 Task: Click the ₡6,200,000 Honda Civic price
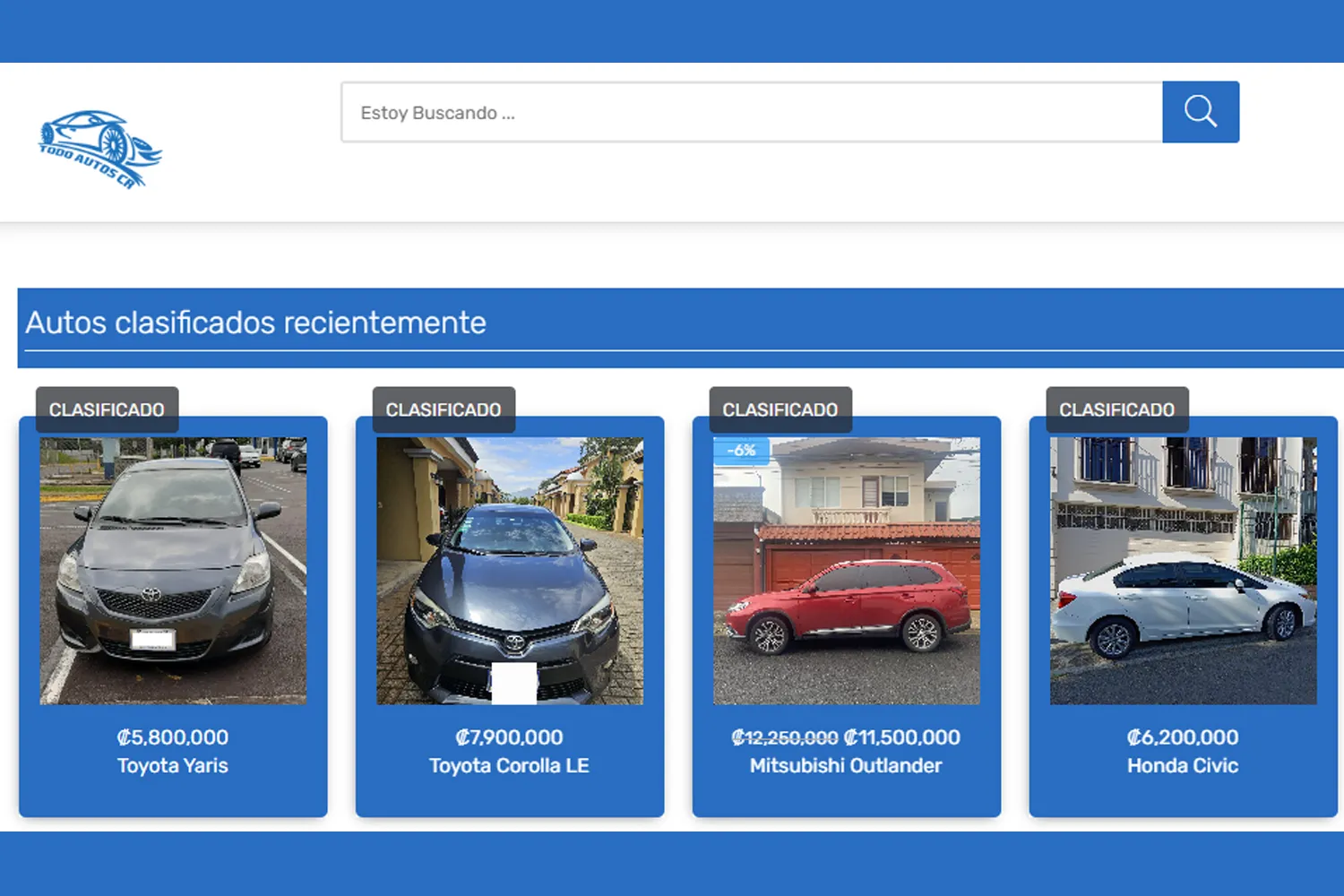pos(1182,737)
